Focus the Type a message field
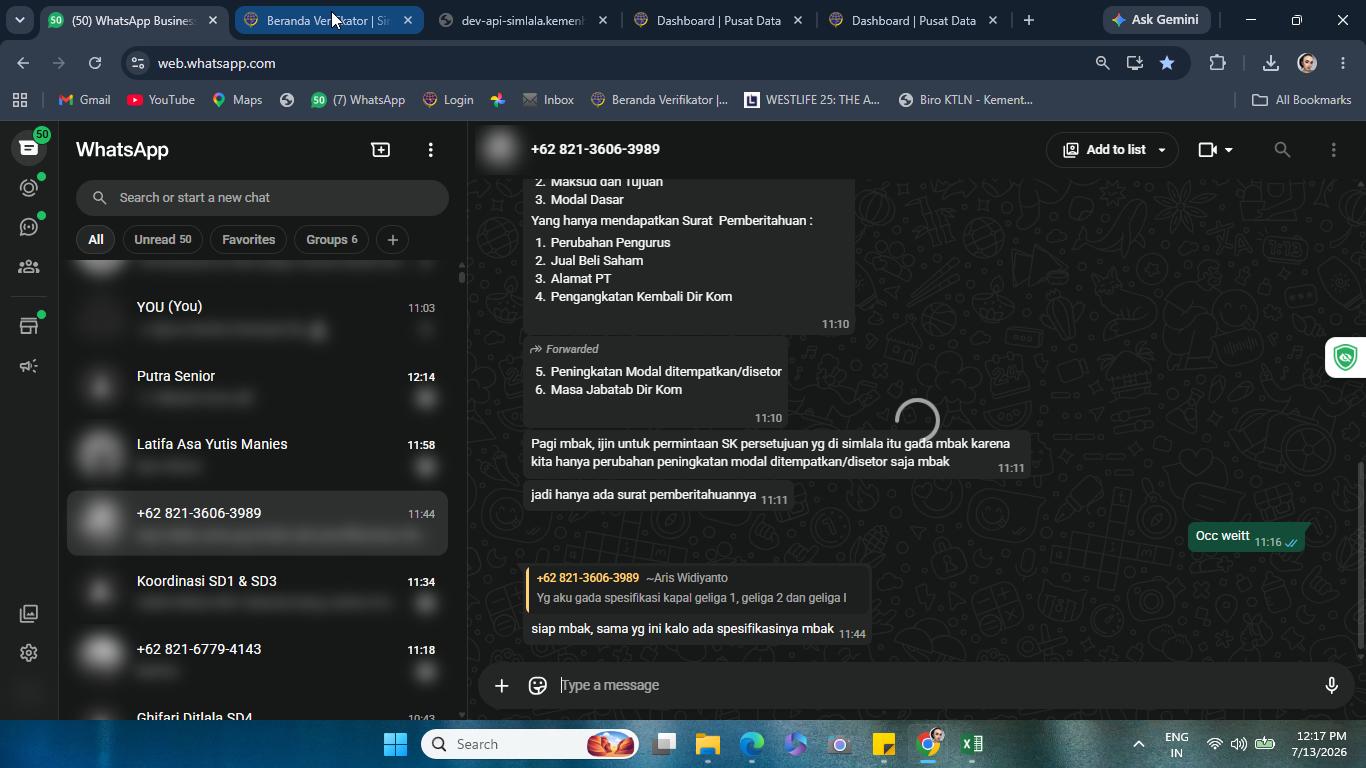 click(x=930, y=685)
